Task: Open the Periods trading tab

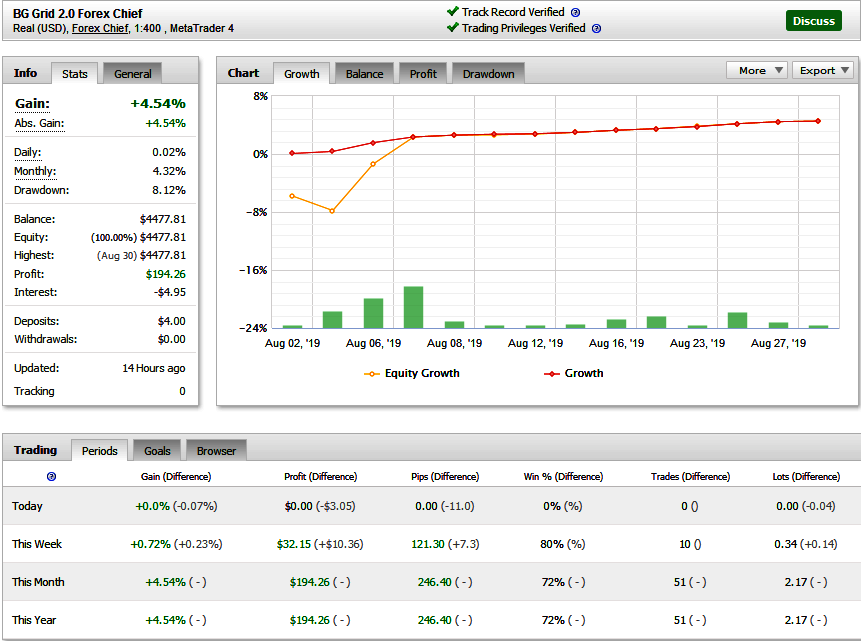Action: point(99,451)
